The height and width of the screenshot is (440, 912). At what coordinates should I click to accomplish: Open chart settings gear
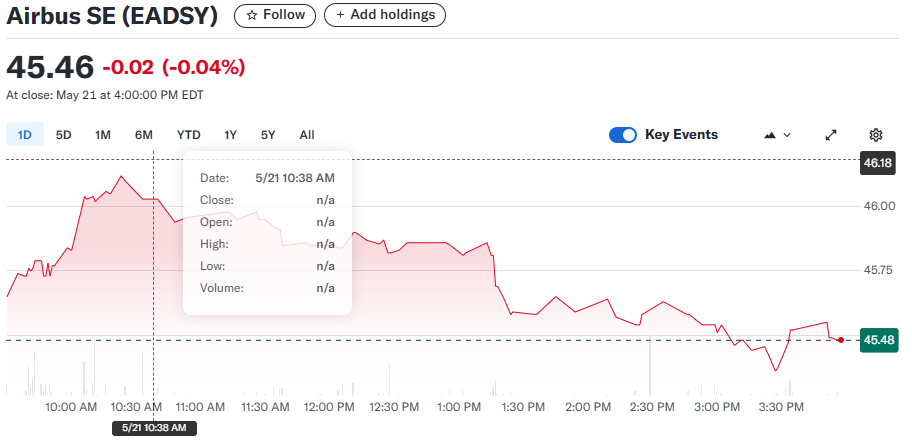click(x=875, y=135)
